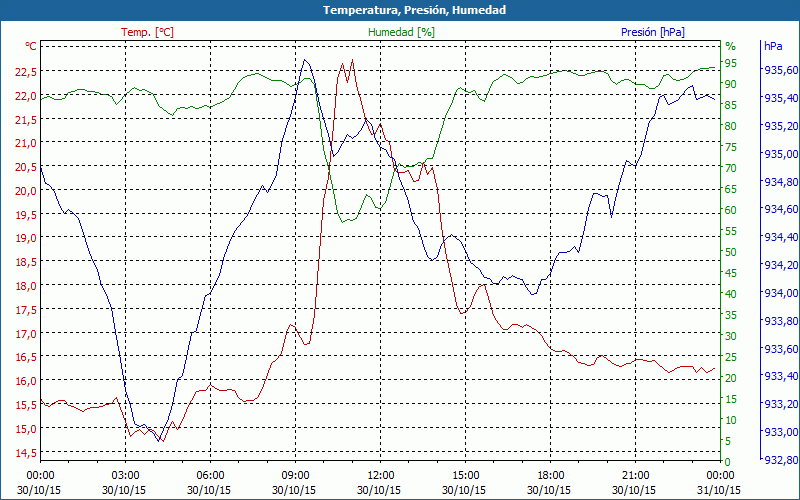This screenshot has height=500, width=800.
Task: Click the '15:00' time axis label
Action: (x=465, y=476)
